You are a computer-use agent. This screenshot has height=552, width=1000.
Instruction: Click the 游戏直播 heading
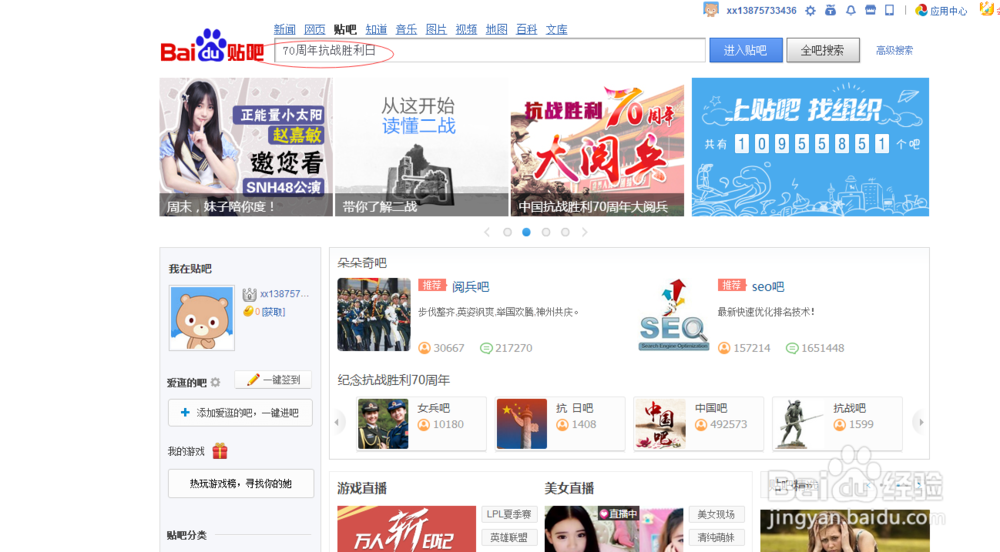[362, 488]
